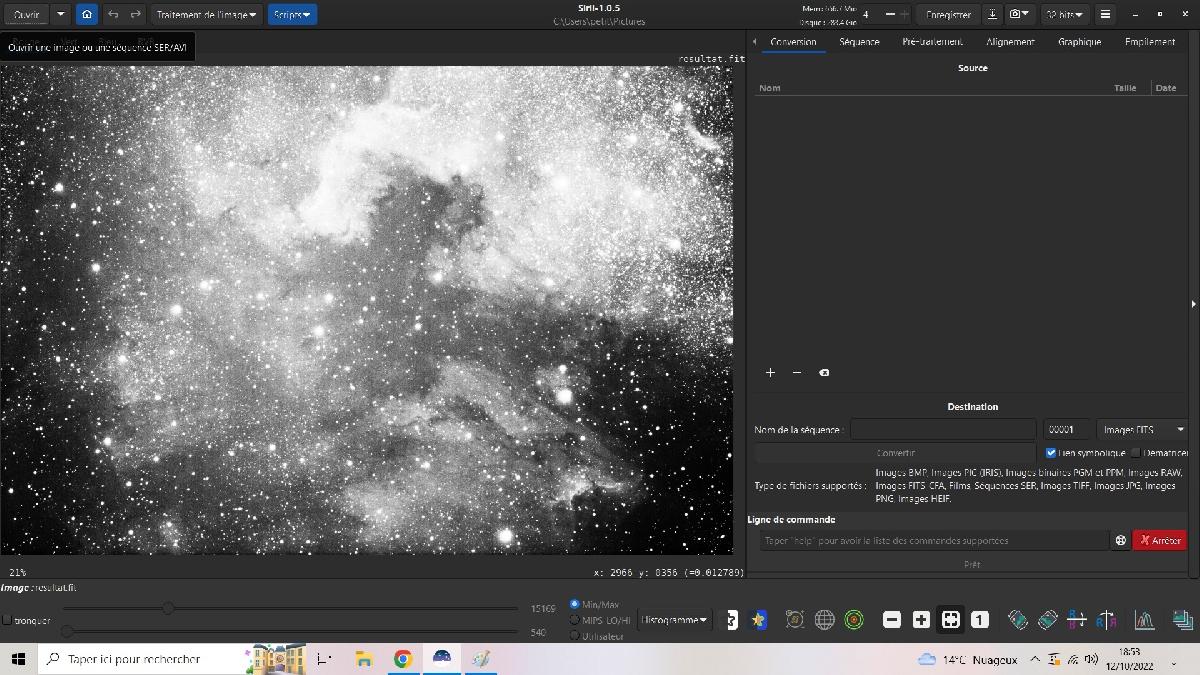Open the 32 bits depth dropdown
This screenshot has height=675, width=1200.
(1062, 14)
